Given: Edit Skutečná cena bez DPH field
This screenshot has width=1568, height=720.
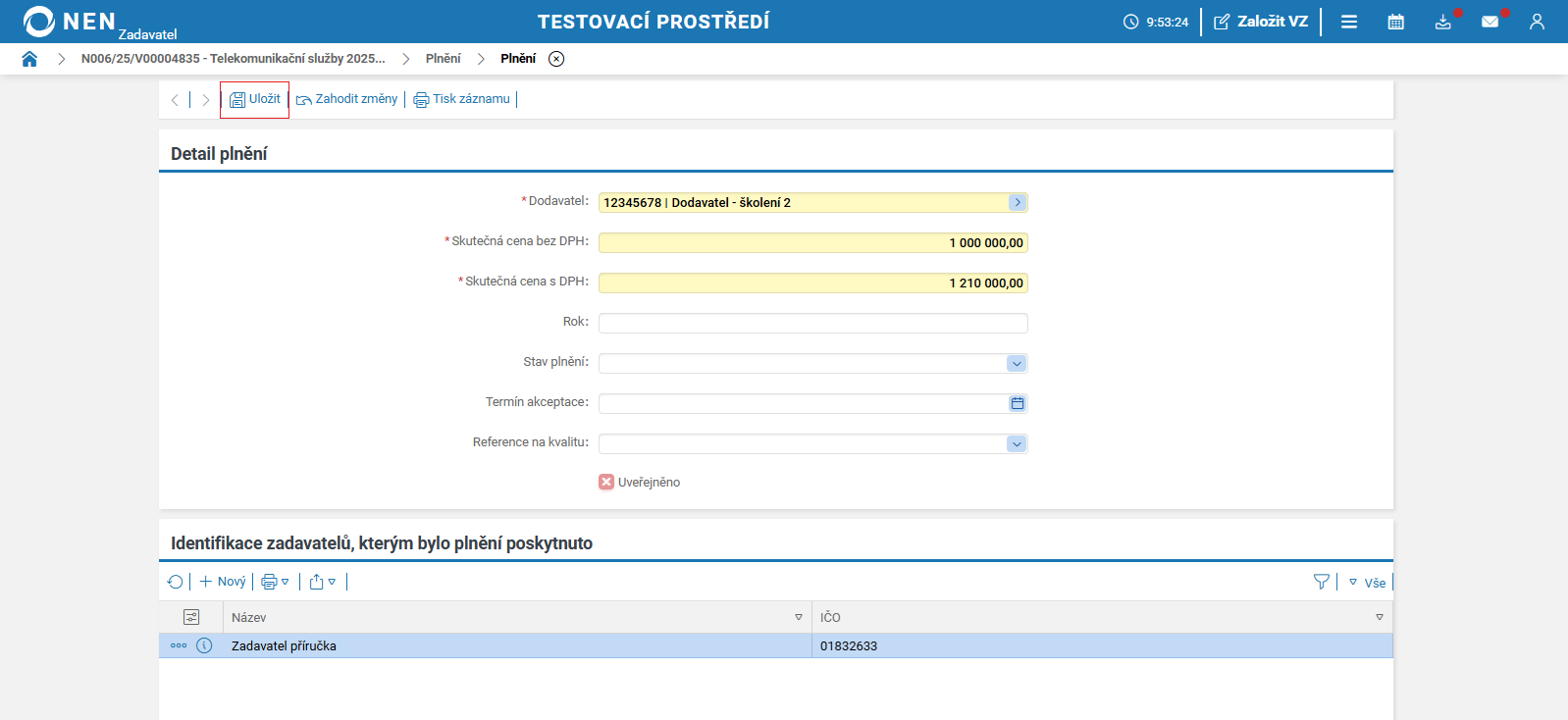Looking at the screenshot, I should point(813,243).
